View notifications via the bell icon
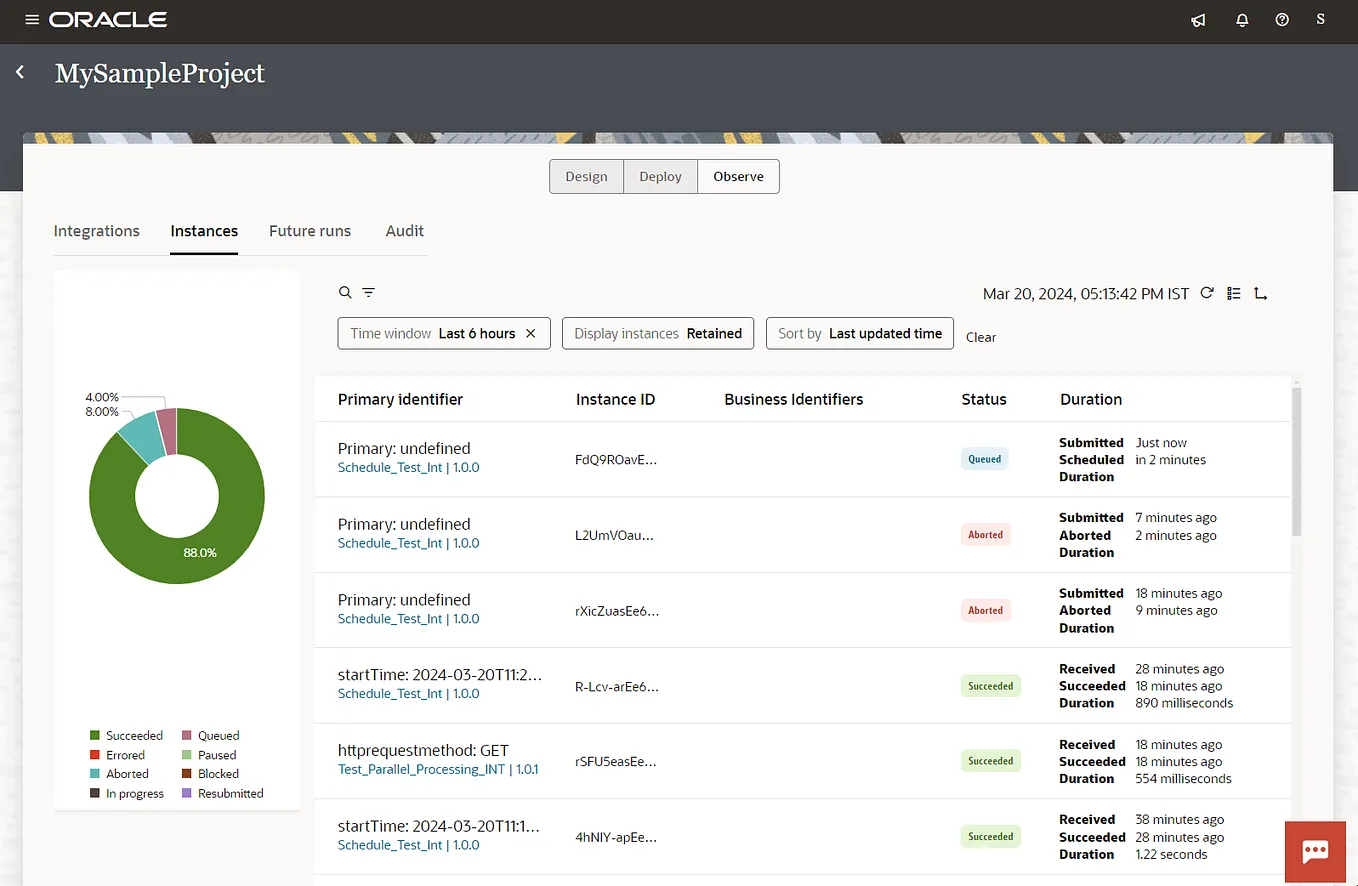 point(1242,20)
